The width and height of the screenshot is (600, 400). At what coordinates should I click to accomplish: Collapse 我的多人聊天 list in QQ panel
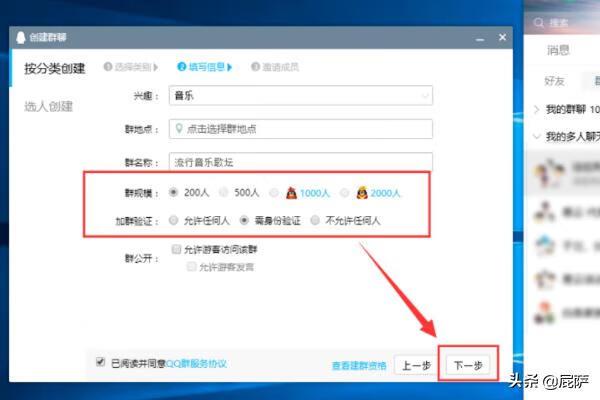click(x=536, y=136)
